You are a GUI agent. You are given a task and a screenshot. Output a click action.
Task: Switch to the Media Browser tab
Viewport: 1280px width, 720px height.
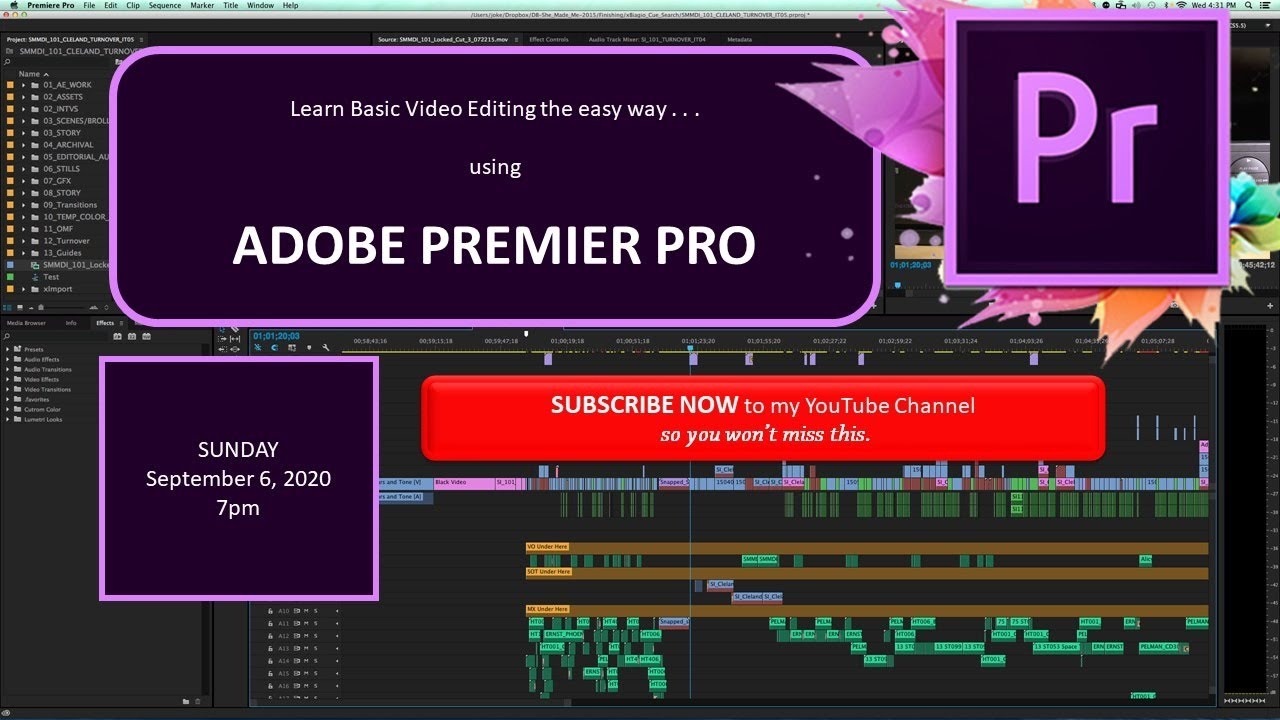click(x=26, y=323)
